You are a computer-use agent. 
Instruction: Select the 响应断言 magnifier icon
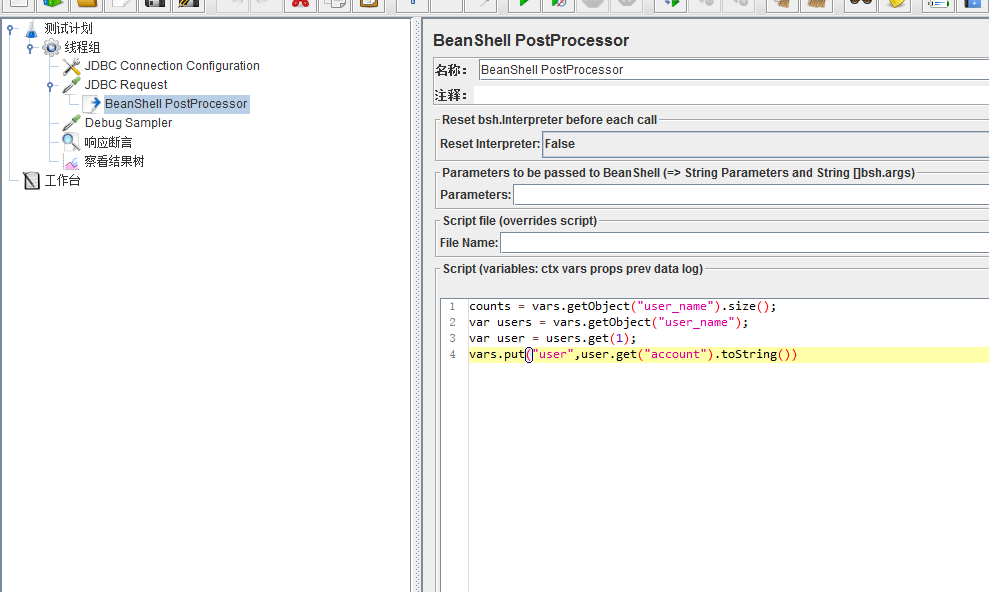(71, 142)
